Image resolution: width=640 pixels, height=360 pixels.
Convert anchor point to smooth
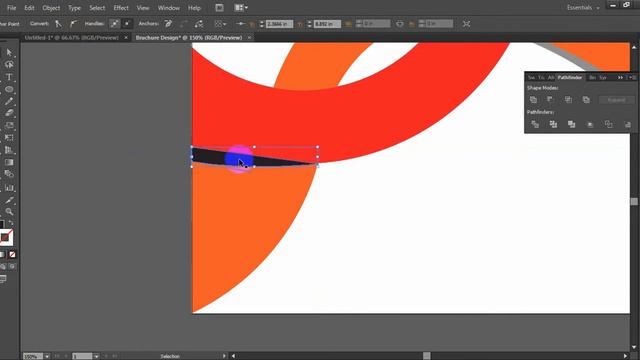tap(73, 24)
